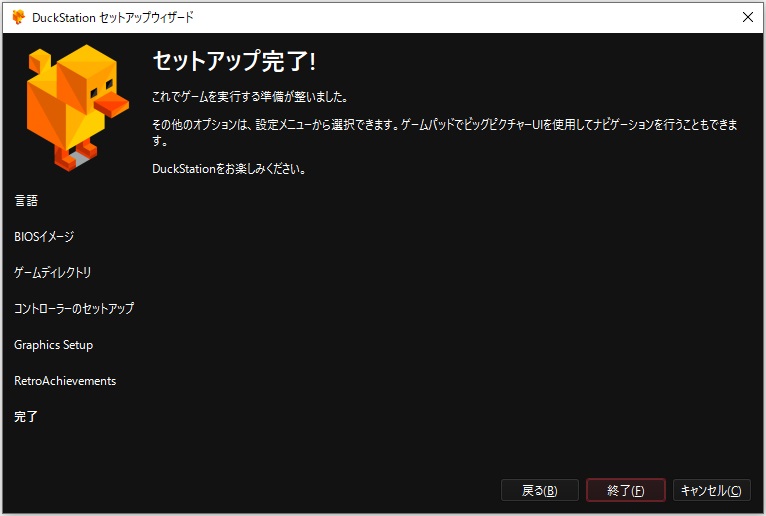This screenshot has height=516, width=766.
Task: Select the ゲームディレクトリ step
Action: [53, 273]
